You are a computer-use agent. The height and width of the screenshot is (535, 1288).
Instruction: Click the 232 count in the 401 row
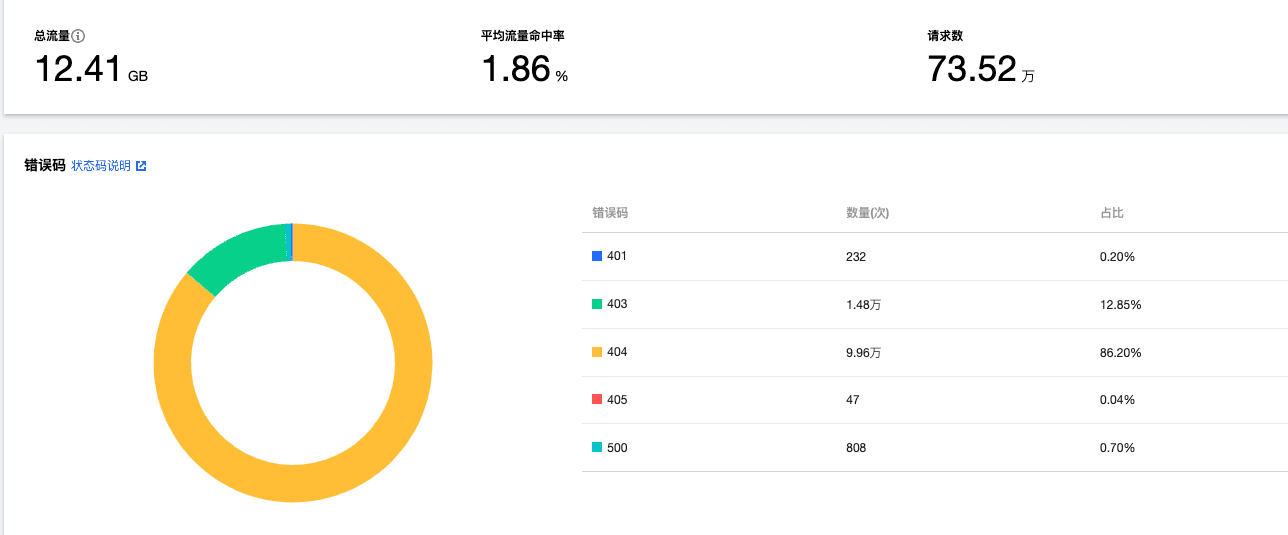click(x=856, y=257)
